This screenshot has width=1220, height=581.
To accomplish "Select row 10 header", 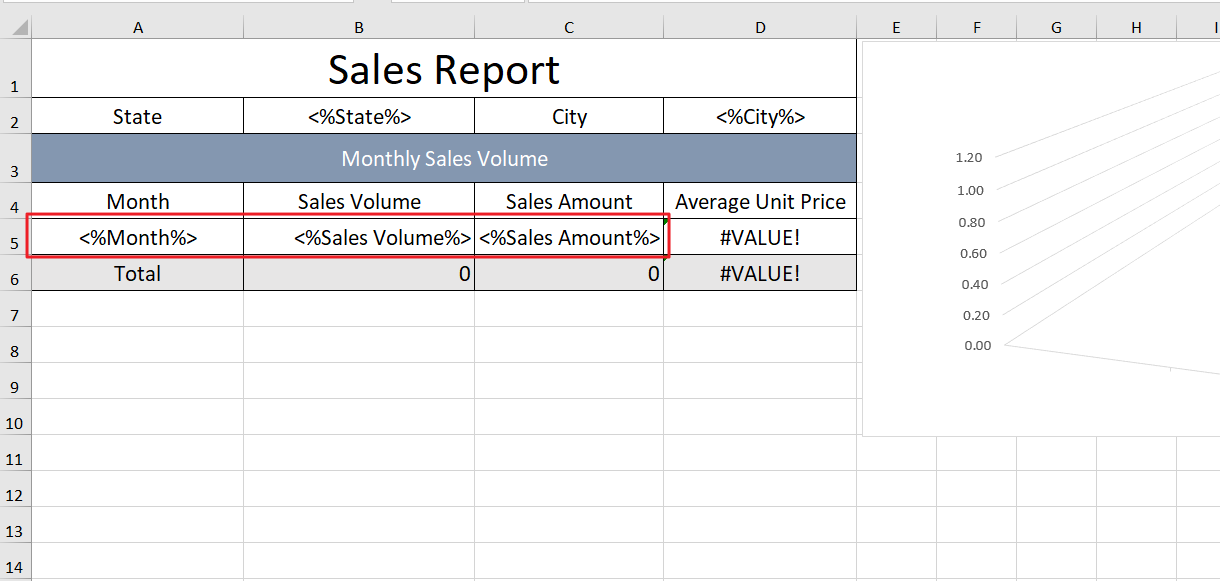I will [x=15, y=423].
